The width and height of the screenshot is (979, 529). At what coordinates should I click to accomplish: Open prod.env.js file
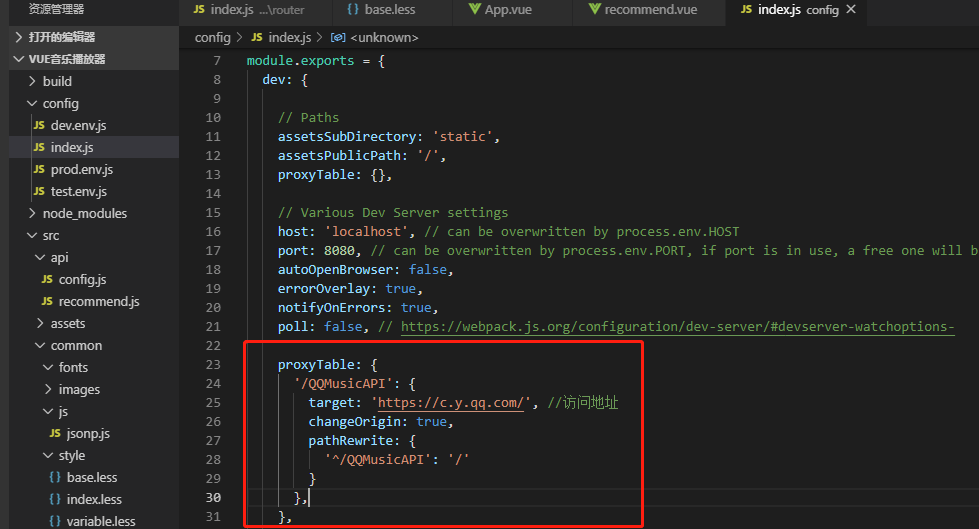[x=82, y=169]
